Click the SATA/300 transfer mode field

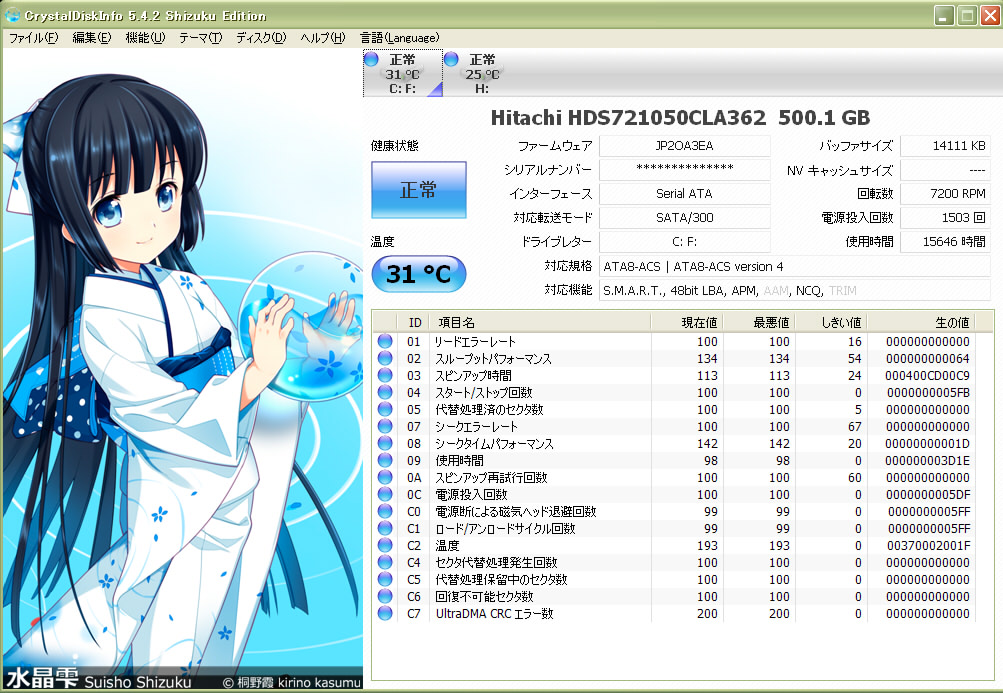[x=684, y=218]
